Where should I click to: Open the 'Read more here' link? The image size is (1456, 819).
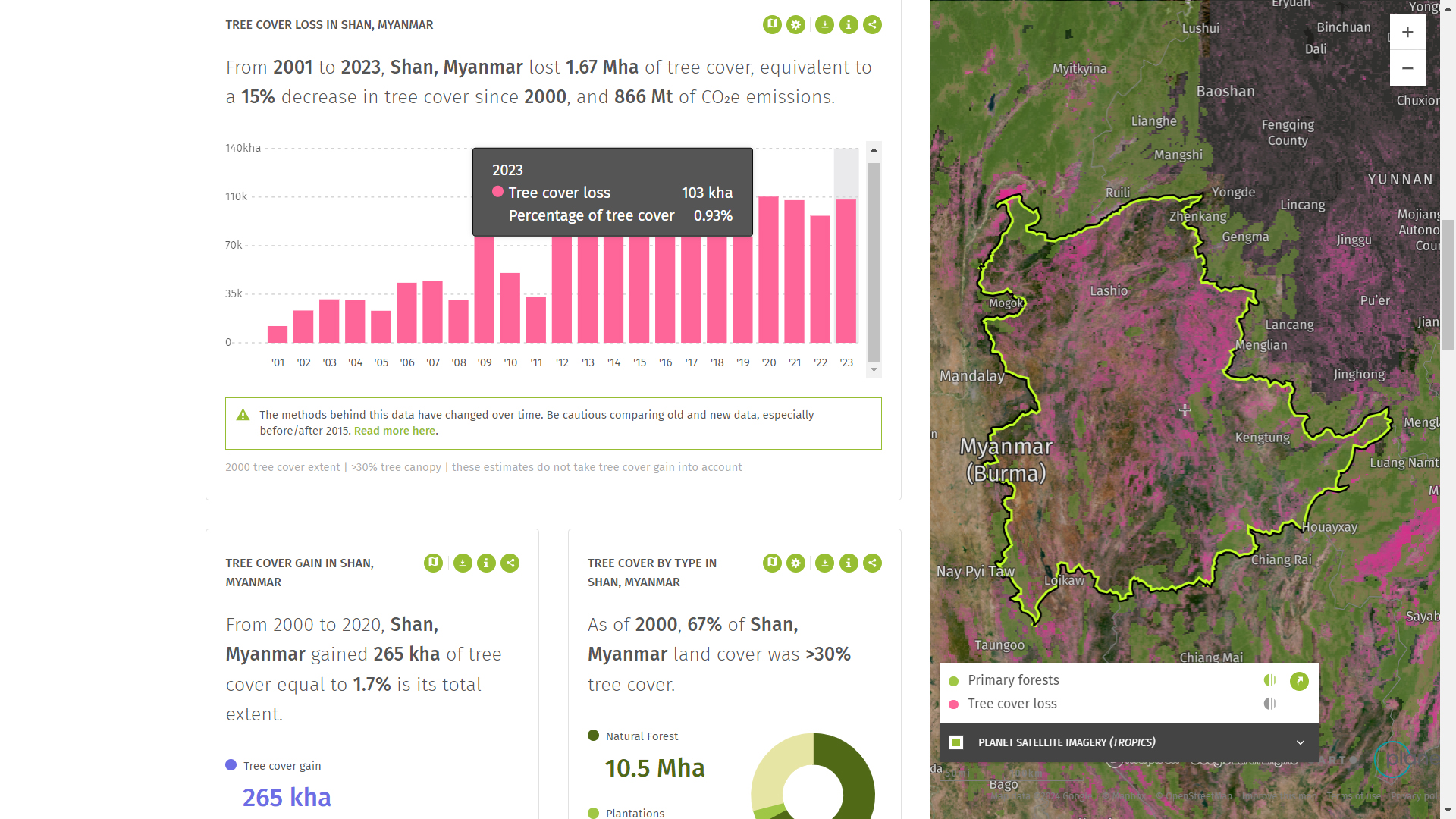point(394,431)
